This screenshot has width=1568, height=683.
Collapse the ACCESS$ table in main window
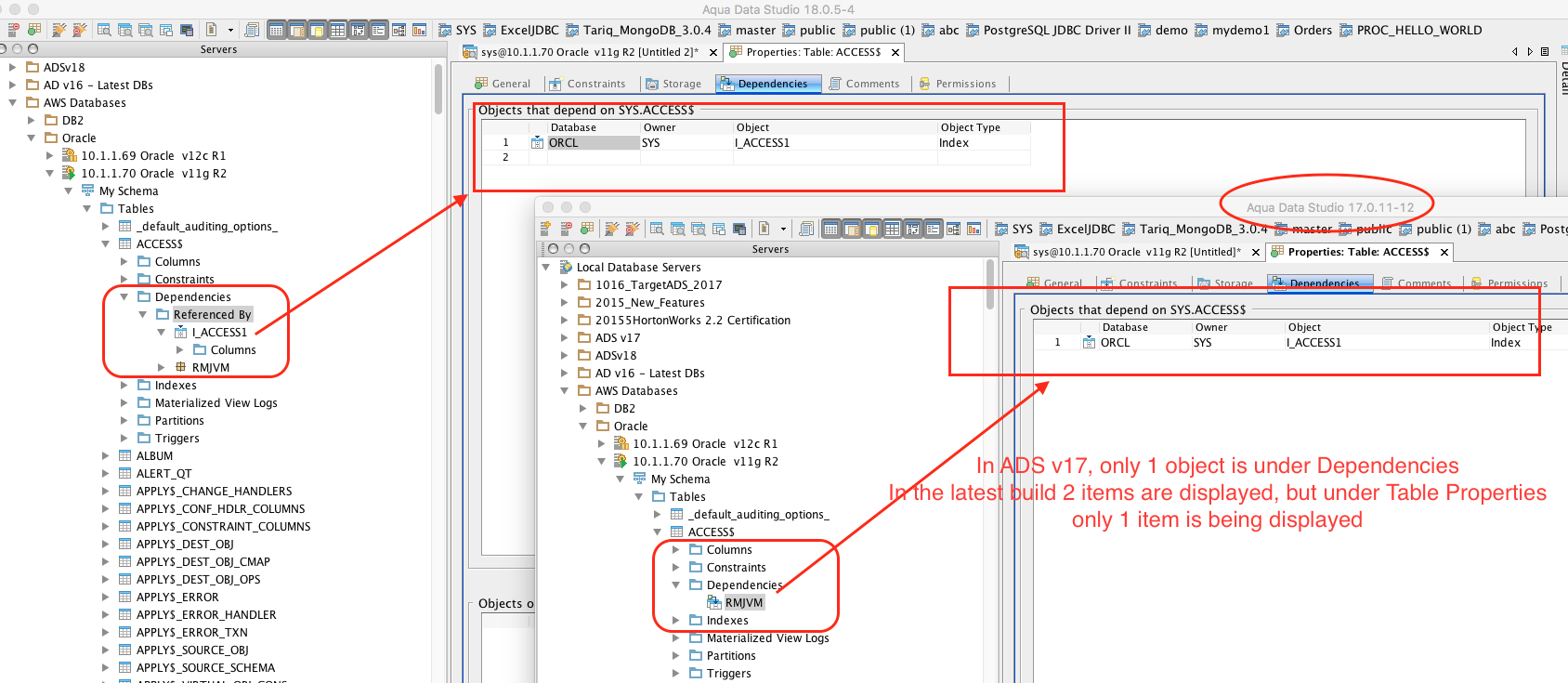coord(105,244)
